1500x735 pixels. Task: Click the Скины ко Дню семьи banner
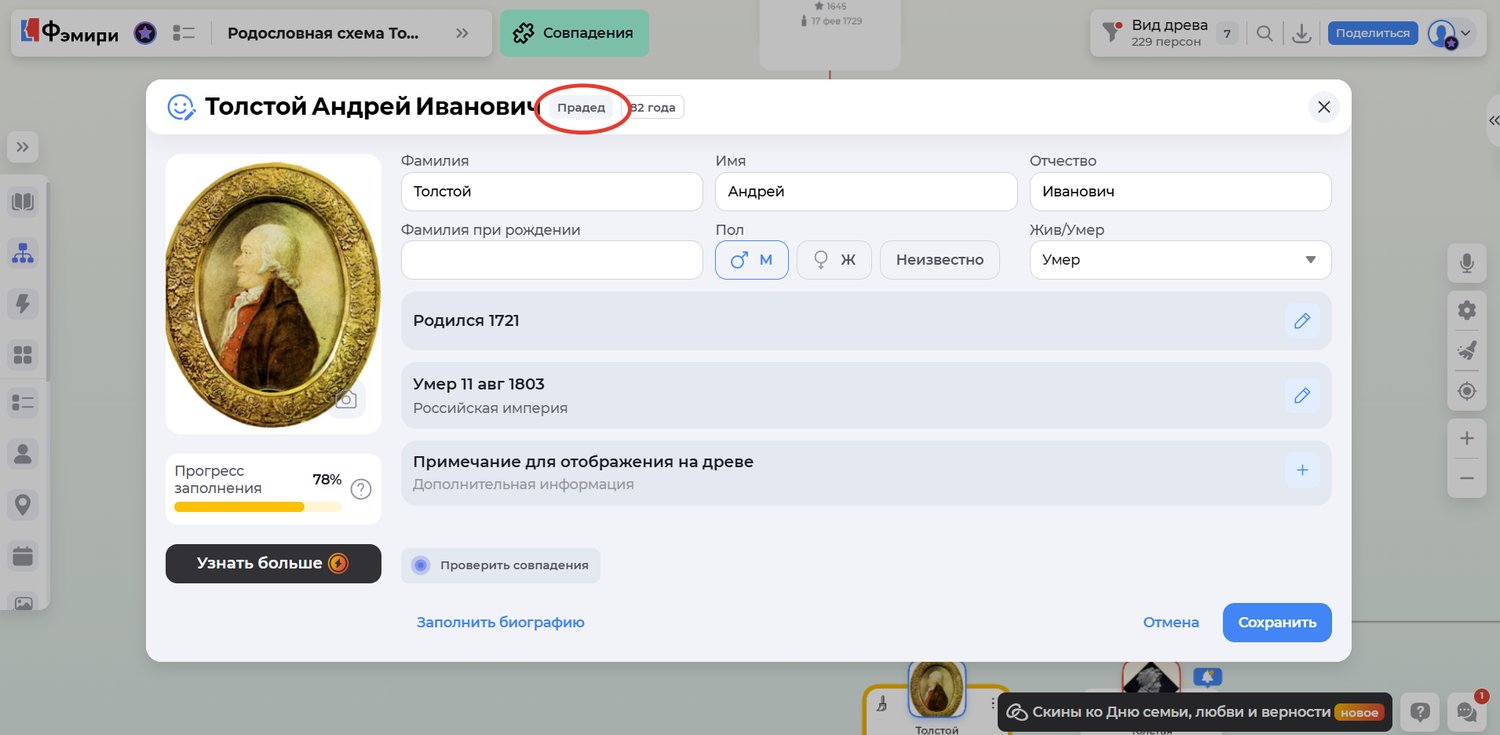coord(1195,712)
